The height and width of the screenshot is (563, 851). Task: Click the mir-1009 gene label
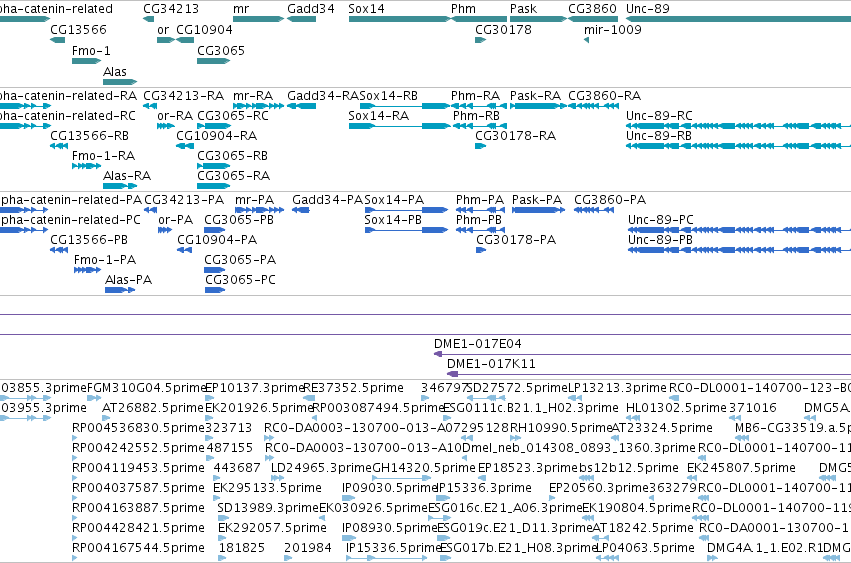tap(613, 30)
